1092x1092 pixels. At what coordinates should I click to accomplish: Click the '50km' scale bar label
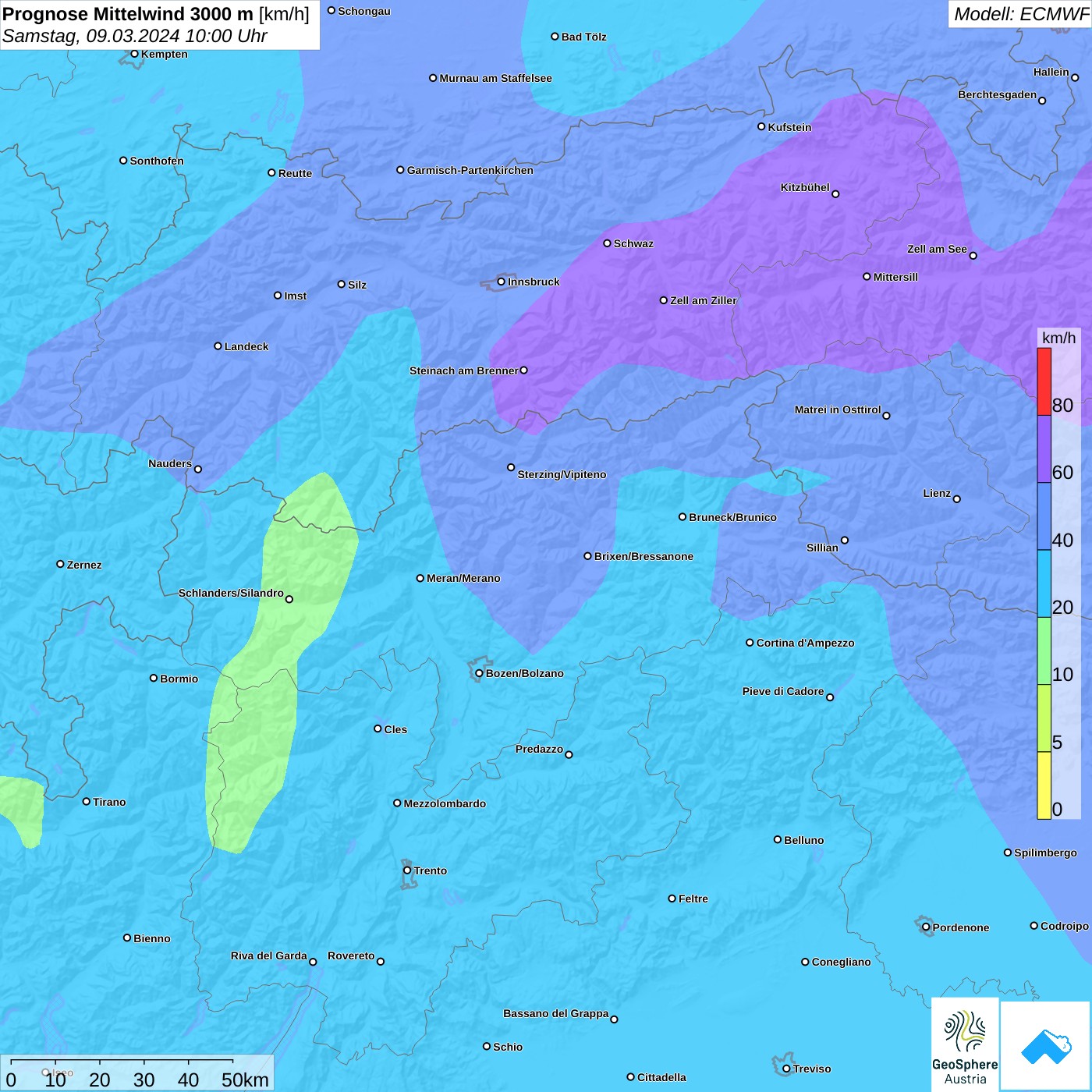click(245, 1080)
